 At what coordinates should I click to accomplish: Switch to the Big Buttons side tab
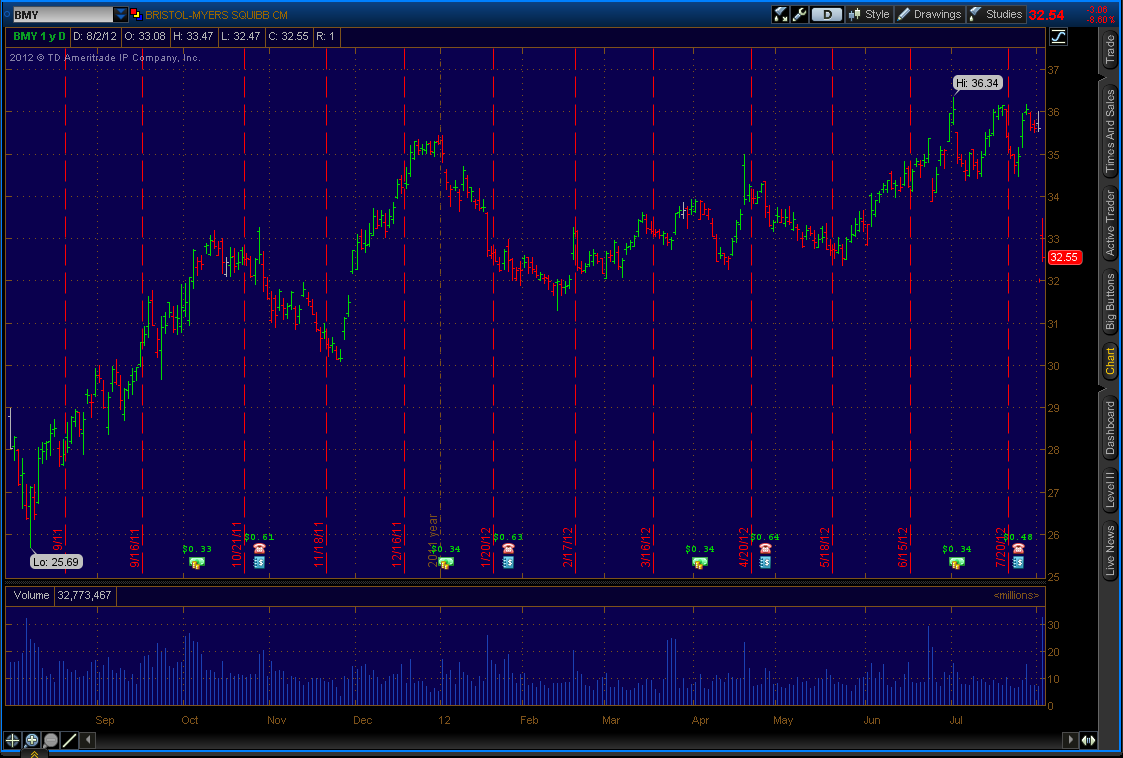[1109, 302]
